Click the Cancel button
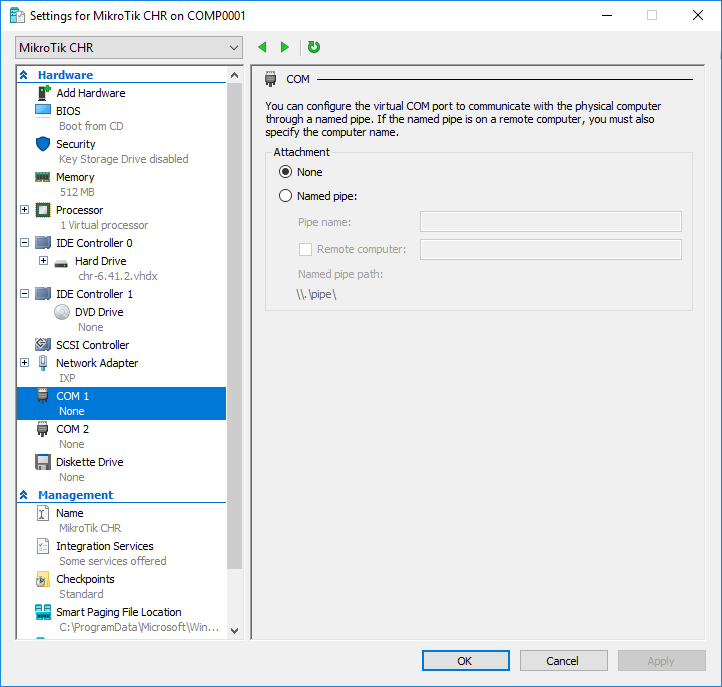 tap(562, 661)
